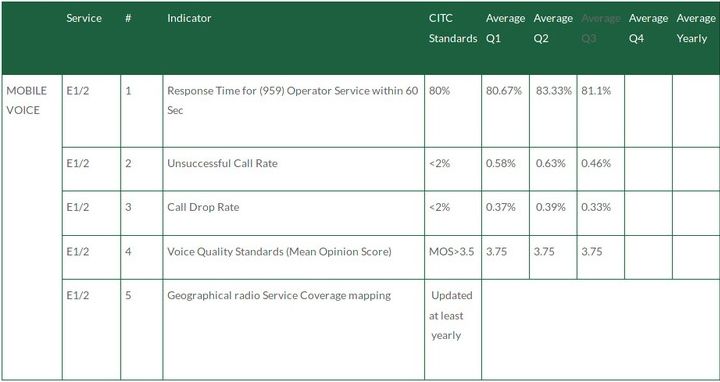Click the "Service" column header
The height and width of the screenshot is (382, 720).
coord(84,18)
